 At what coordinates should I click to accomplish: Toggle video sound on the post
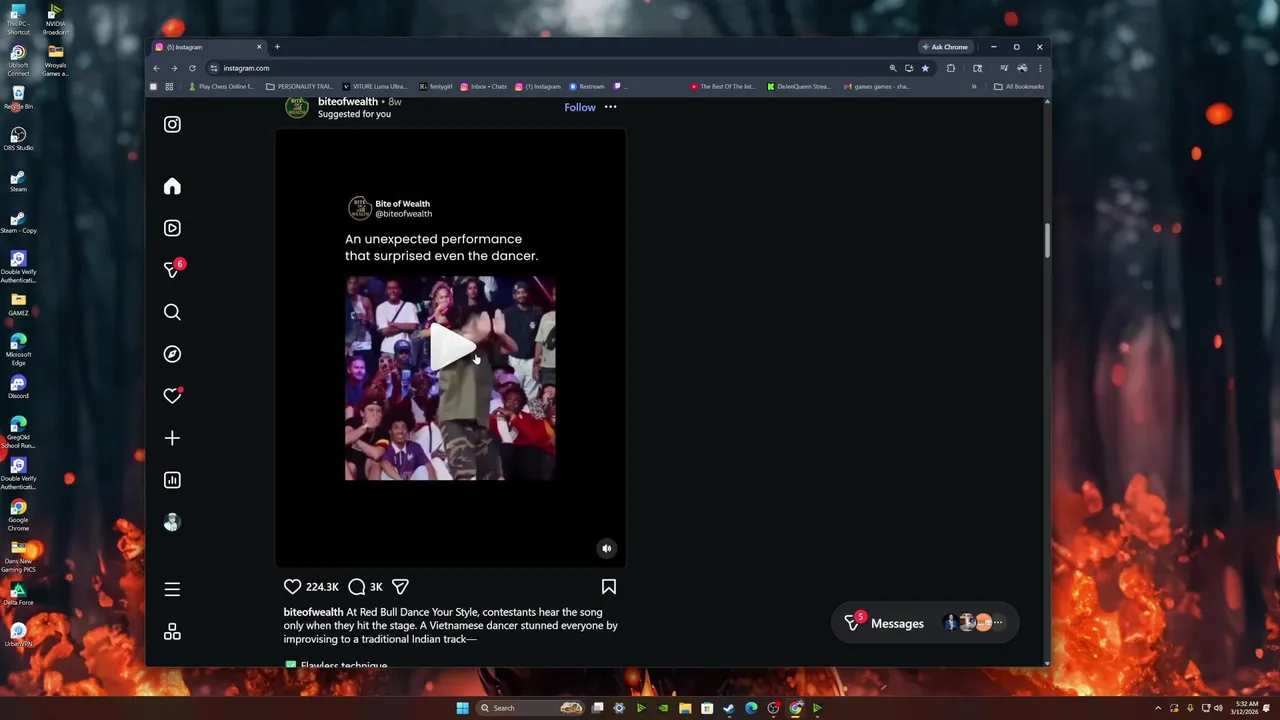[x=606, y=548]
